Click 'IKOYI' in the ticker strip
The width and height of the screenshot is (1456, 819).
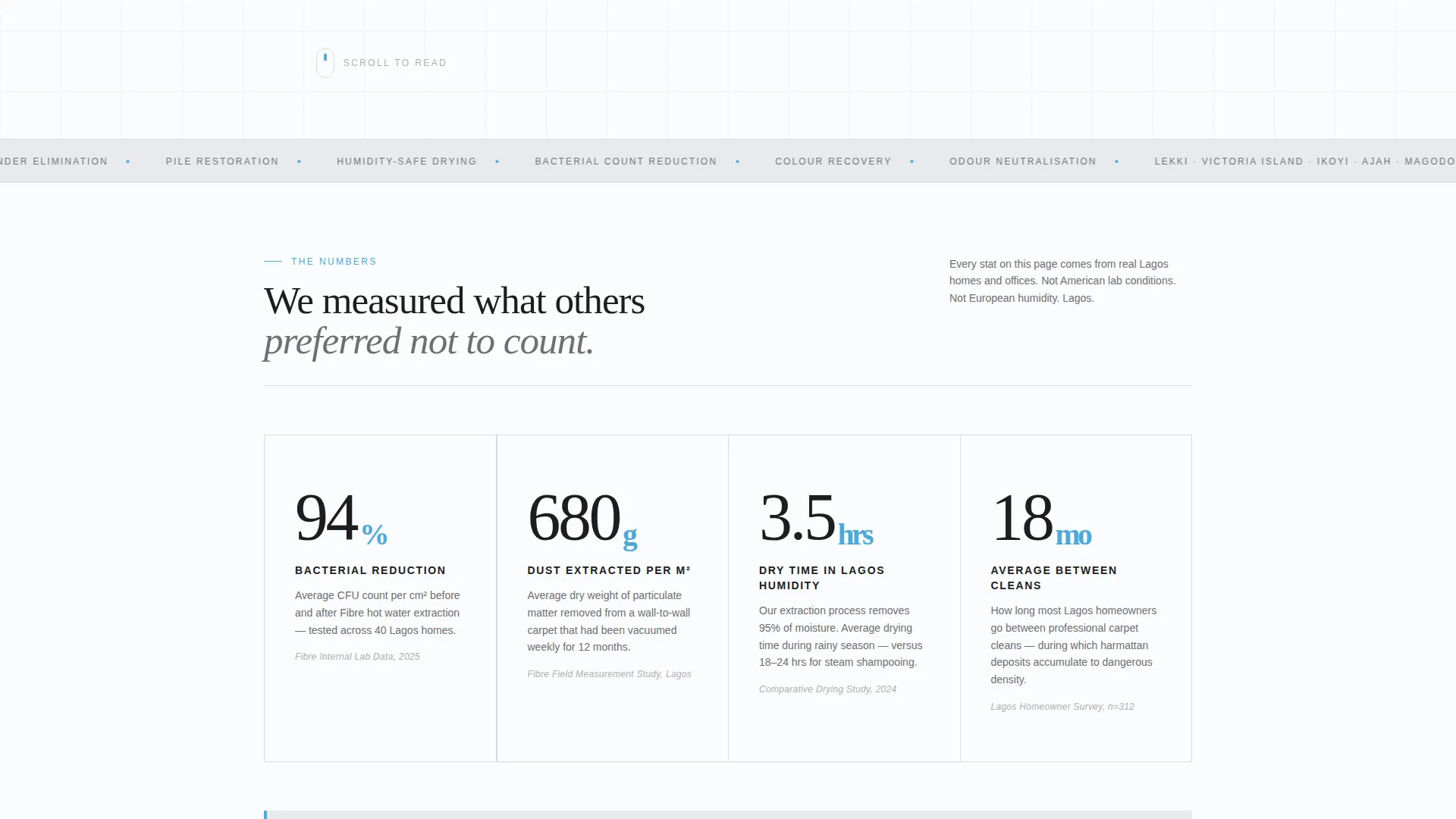coord(1332,162)
